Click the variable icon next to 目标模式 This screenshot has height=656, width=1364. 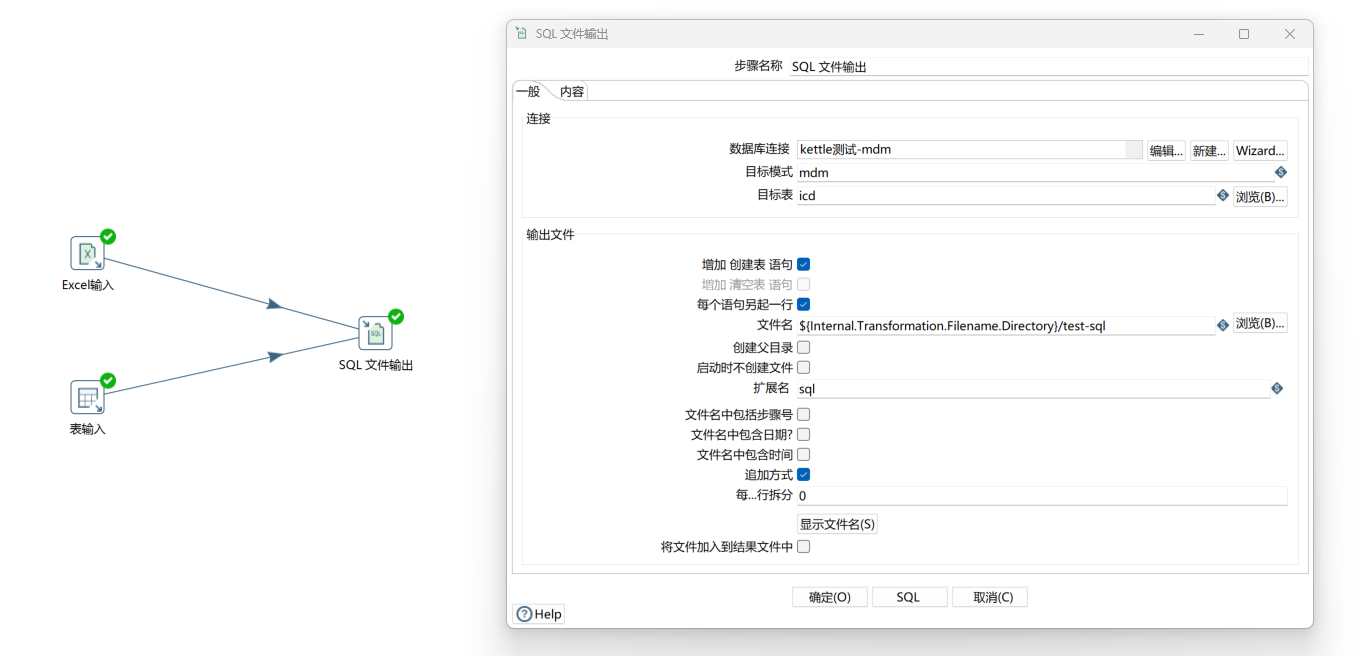click(x=1280, y=171)
